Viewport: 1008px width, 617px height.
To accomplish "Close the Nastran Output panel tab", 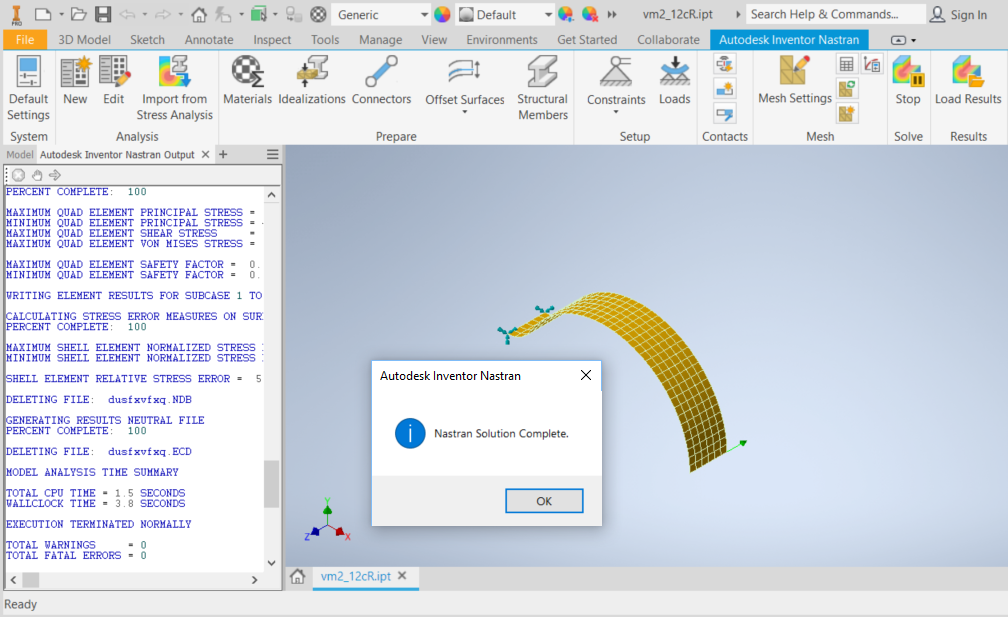I will coord(206,154).
